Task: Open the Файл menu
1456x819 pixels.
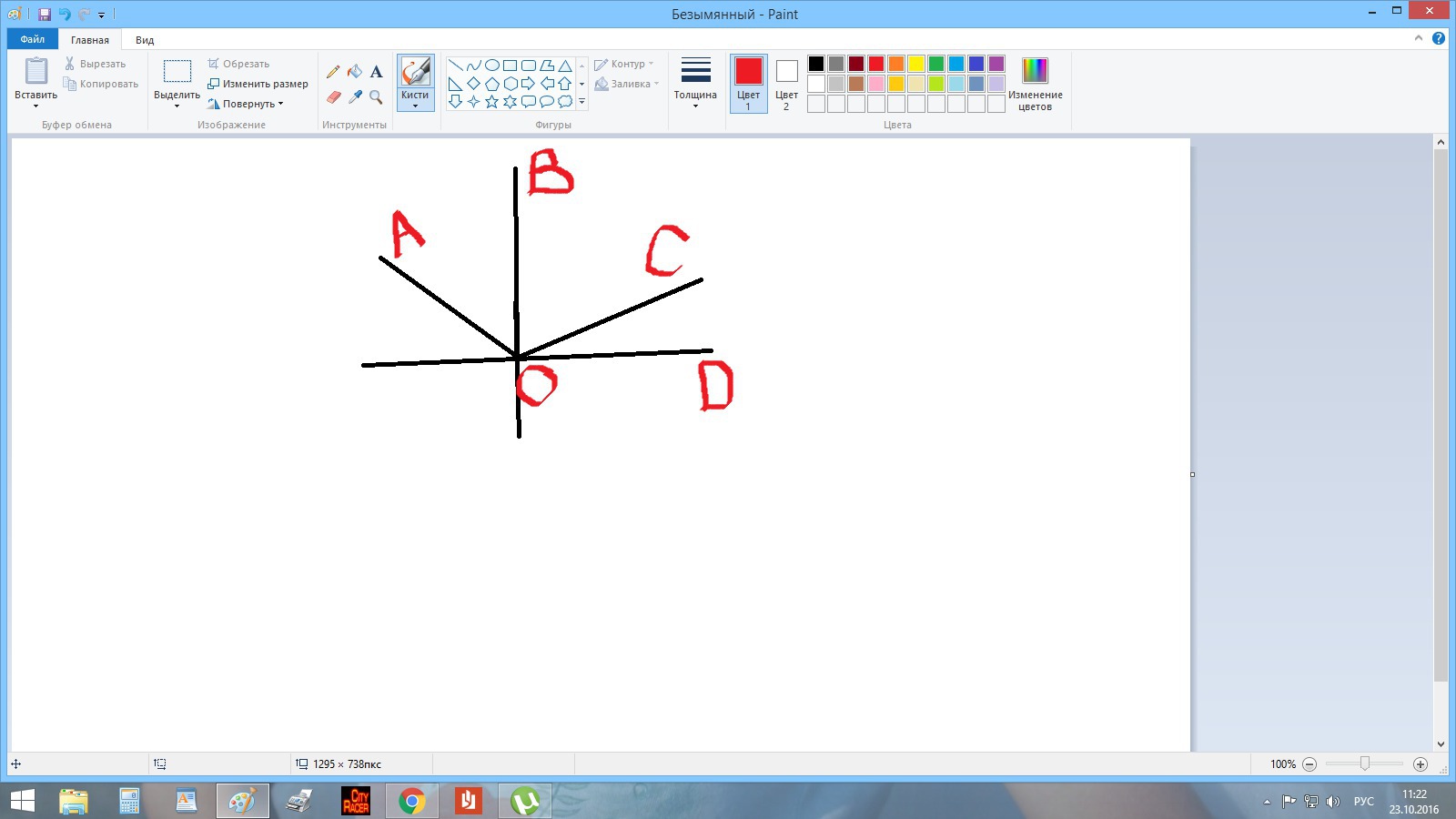Action: [x=33, y=39]
